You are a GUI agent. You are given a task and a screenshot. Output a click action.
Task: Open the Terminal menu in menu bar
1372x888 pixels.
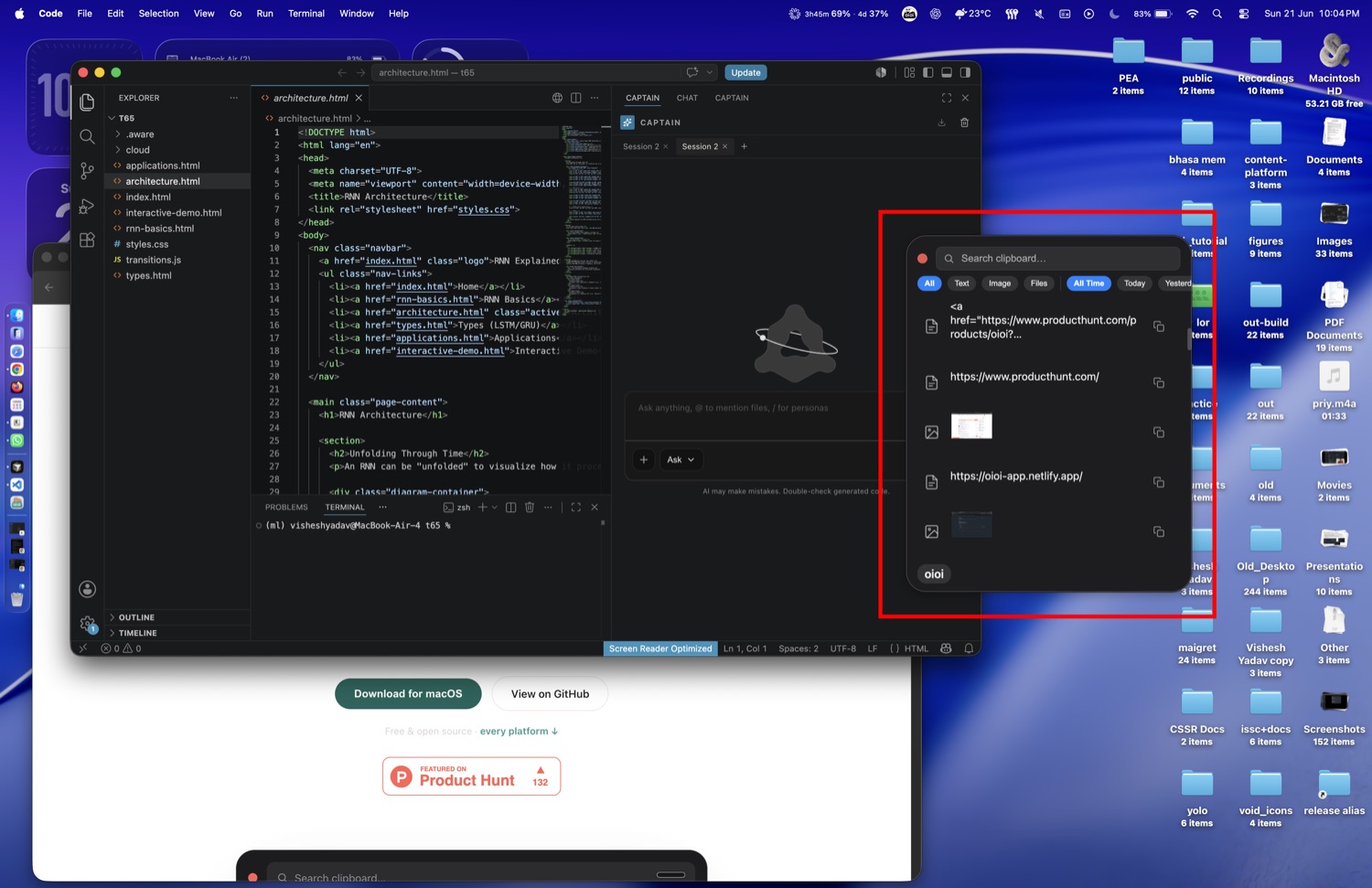(x=306, y=14)
